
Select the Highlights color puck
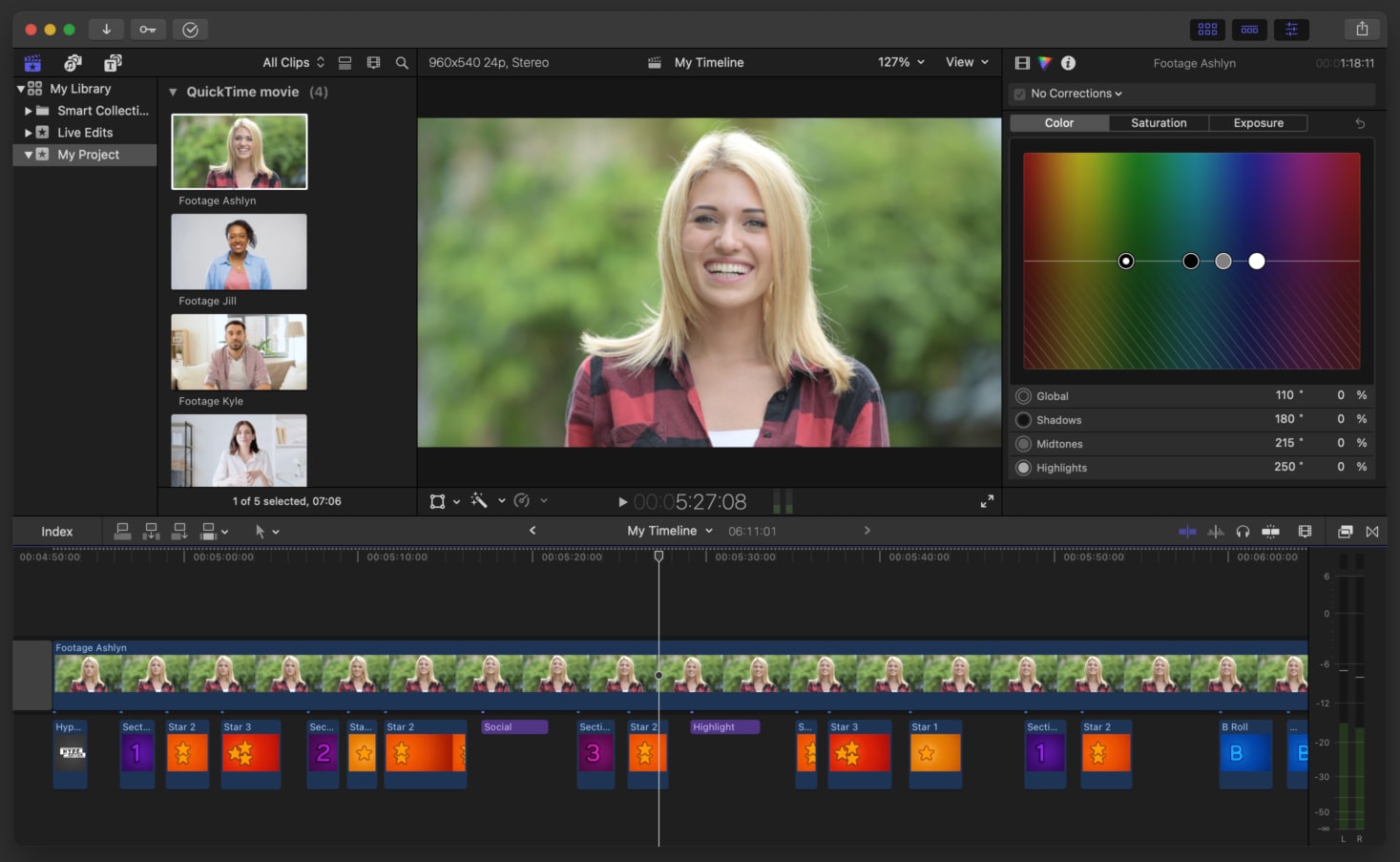[x=1257, y=262]
